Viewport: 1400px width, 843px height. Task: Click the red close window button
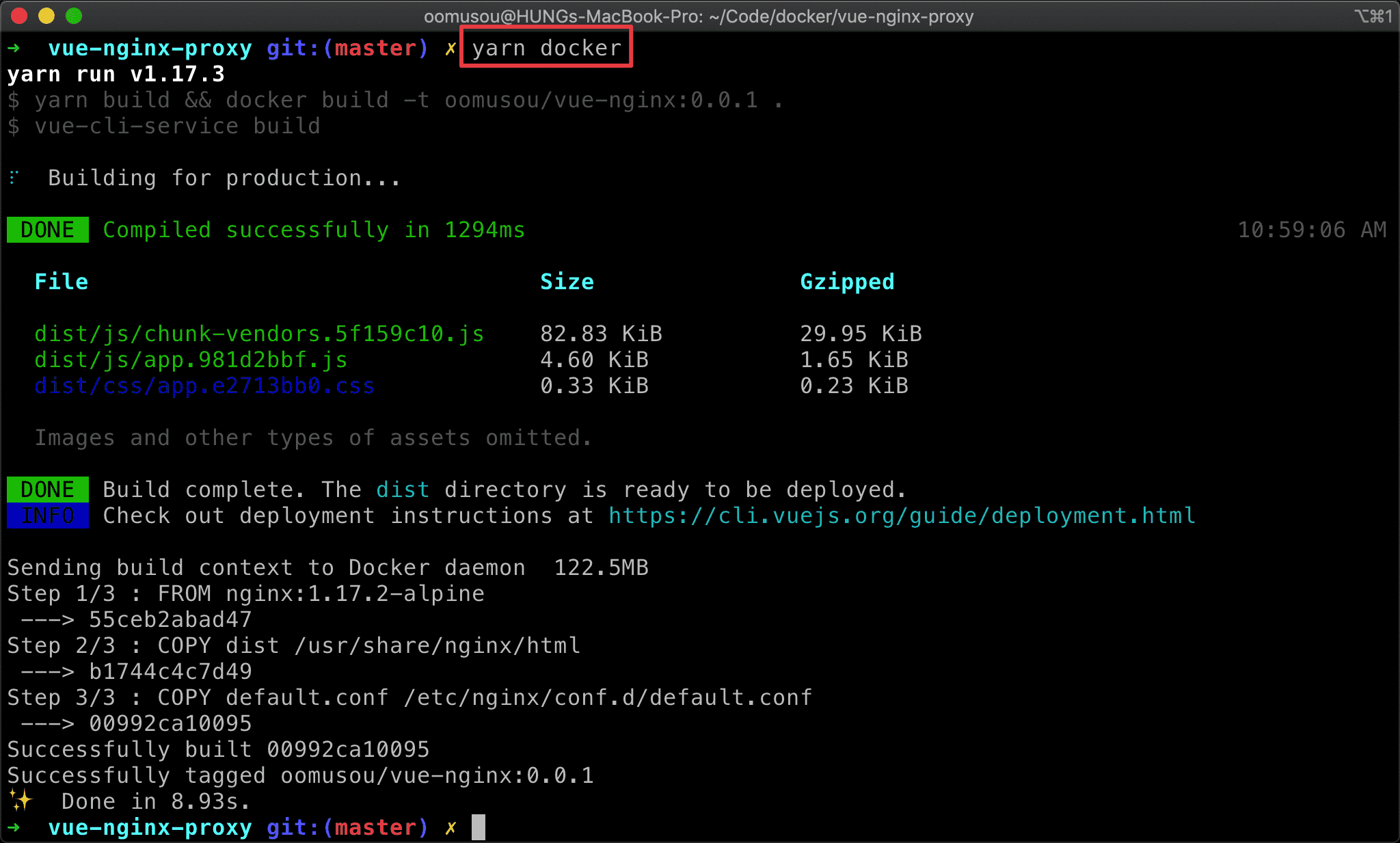pyautogui.click(x=19, y=16)
